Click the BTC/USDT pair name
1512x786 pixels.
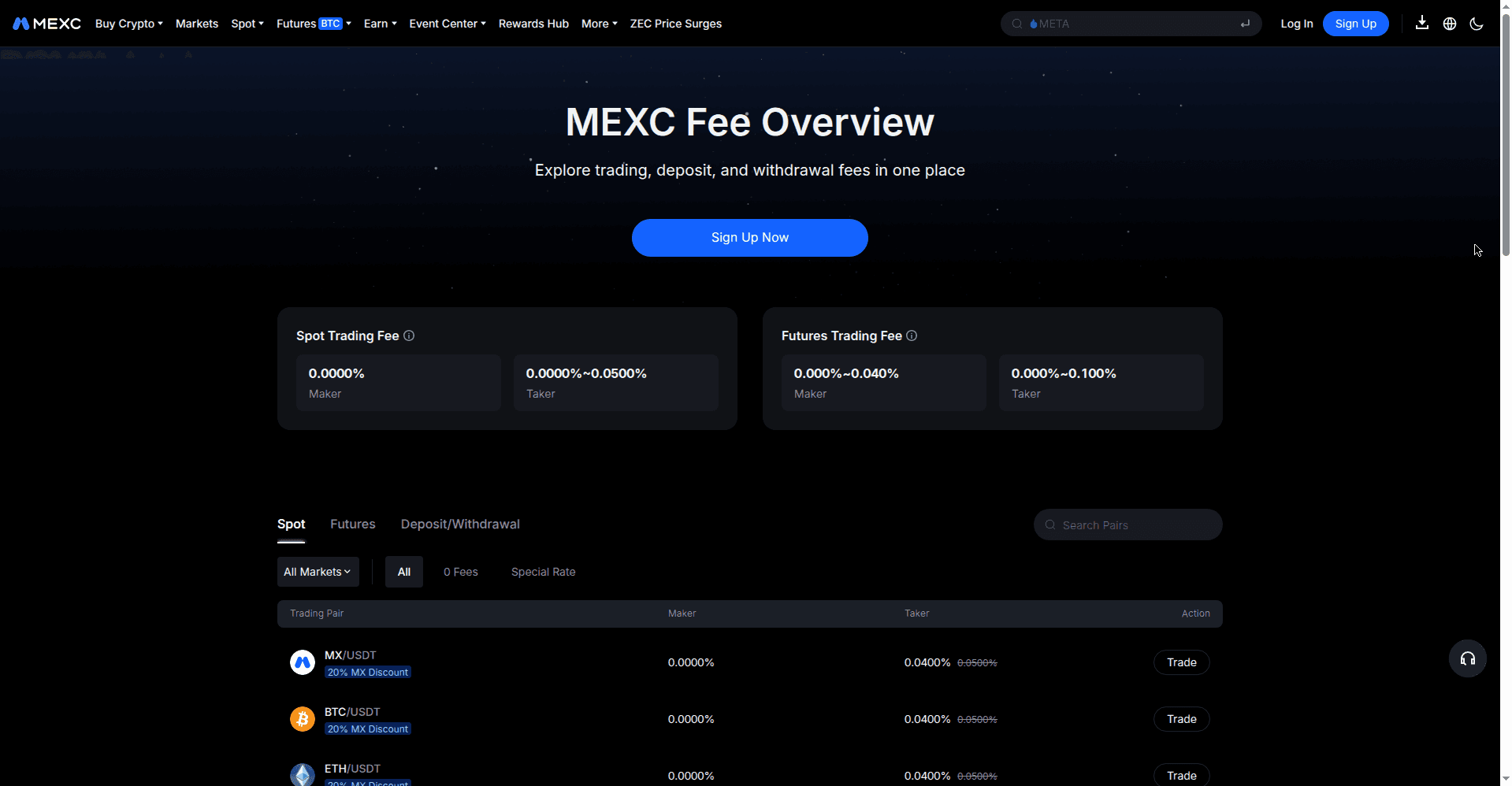coord(352,712)
